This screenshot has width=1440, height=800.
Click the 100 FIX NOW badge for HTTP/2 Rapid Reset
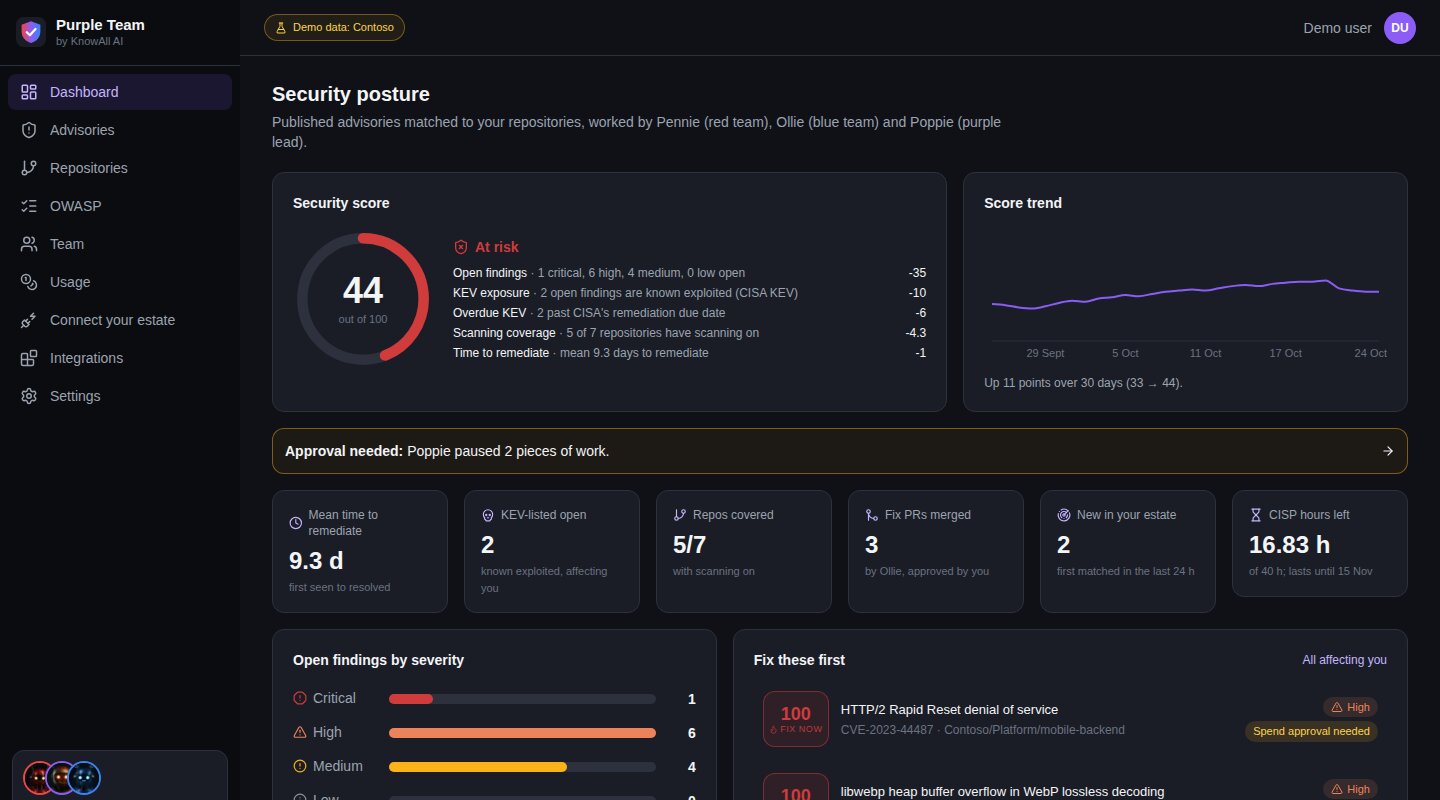pyautogui.click(x=796, y=719)
